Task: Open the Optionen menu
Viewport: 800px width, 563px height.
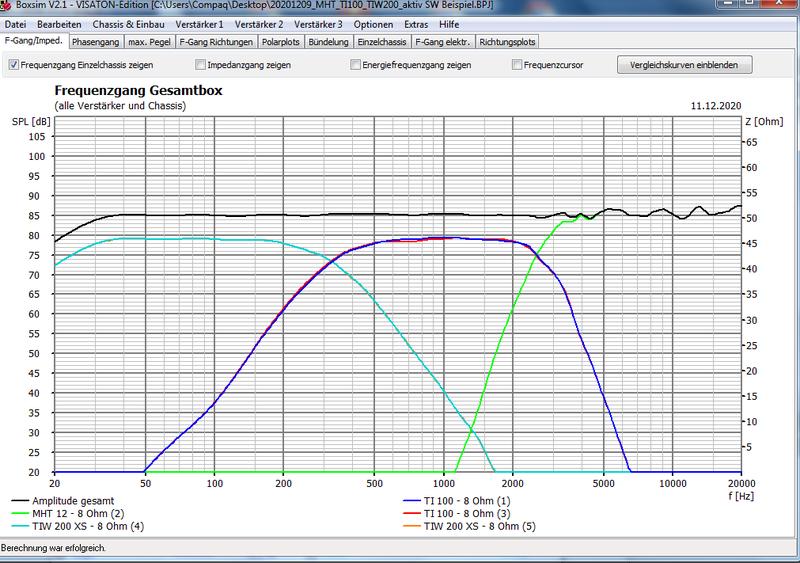Action: (374, 23)
